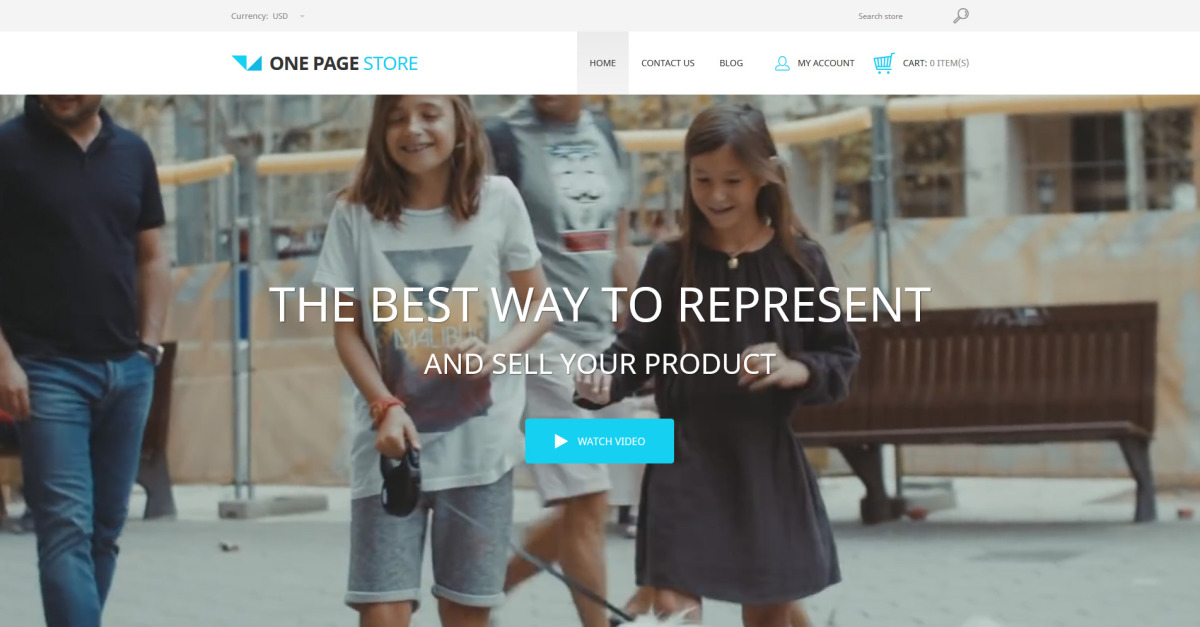This screenshot has height=627, width=1200.
Task: Click the blue triangular store logo icon
Action: 246,63
